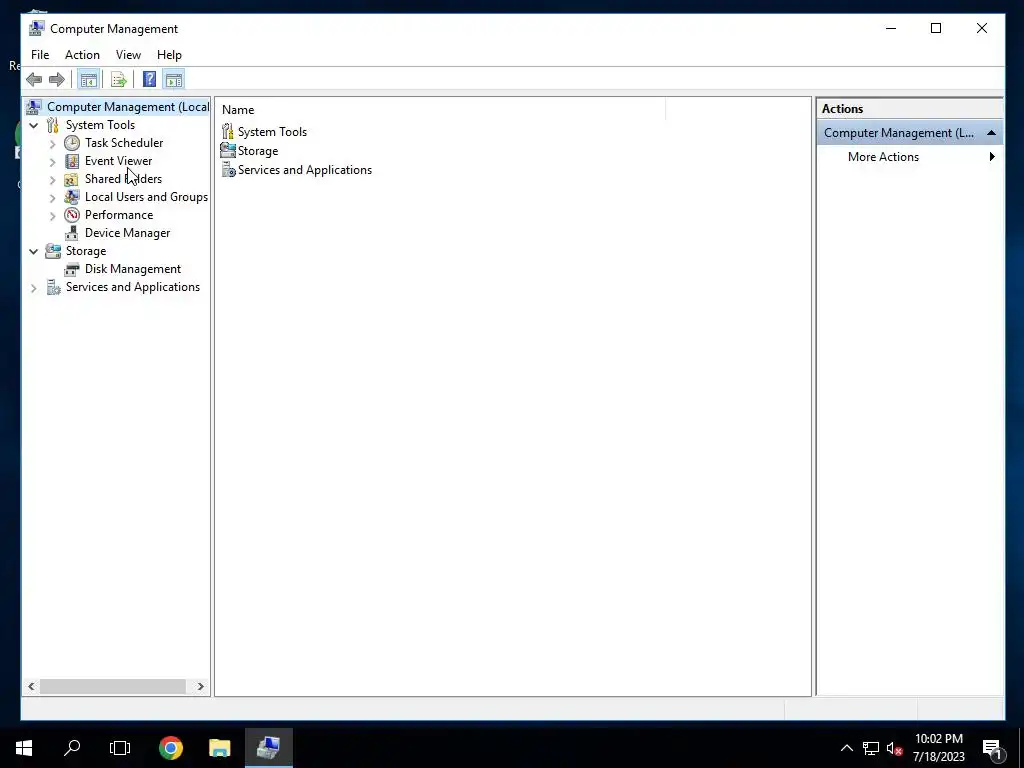This screenshot has width=1024, height=768.
Task: Select the Event Viewer icon in tree
Action: click(x=72, y=161)
